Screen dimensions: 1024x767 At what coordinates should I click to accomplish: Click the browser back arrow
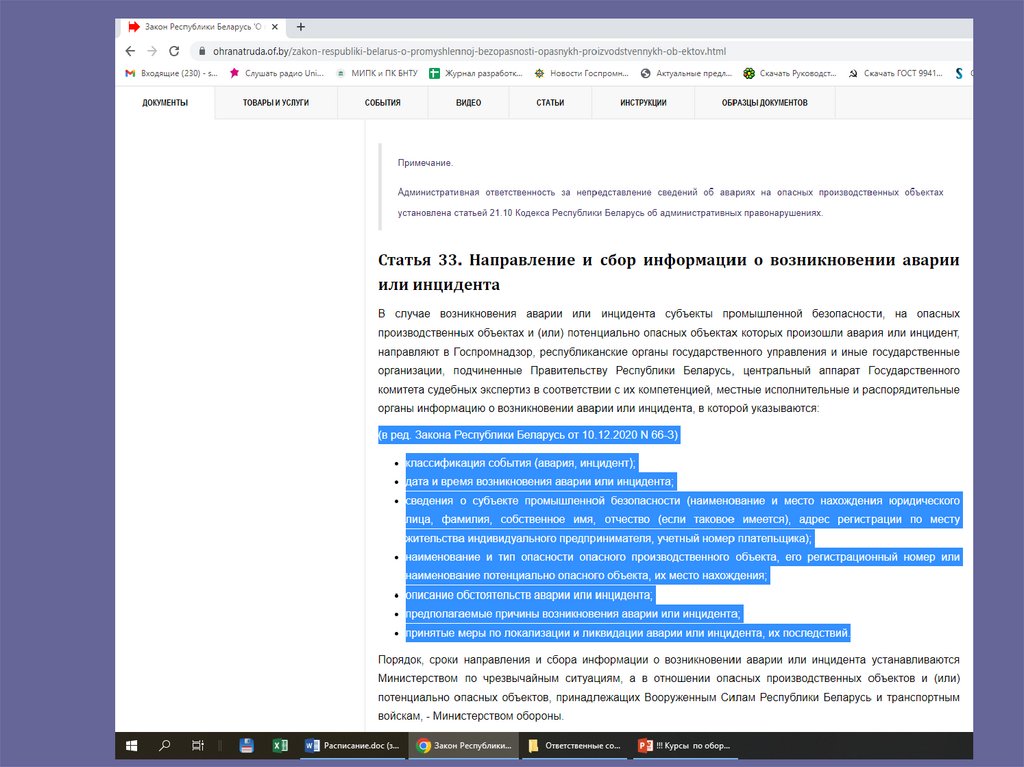tap(130, 51)
